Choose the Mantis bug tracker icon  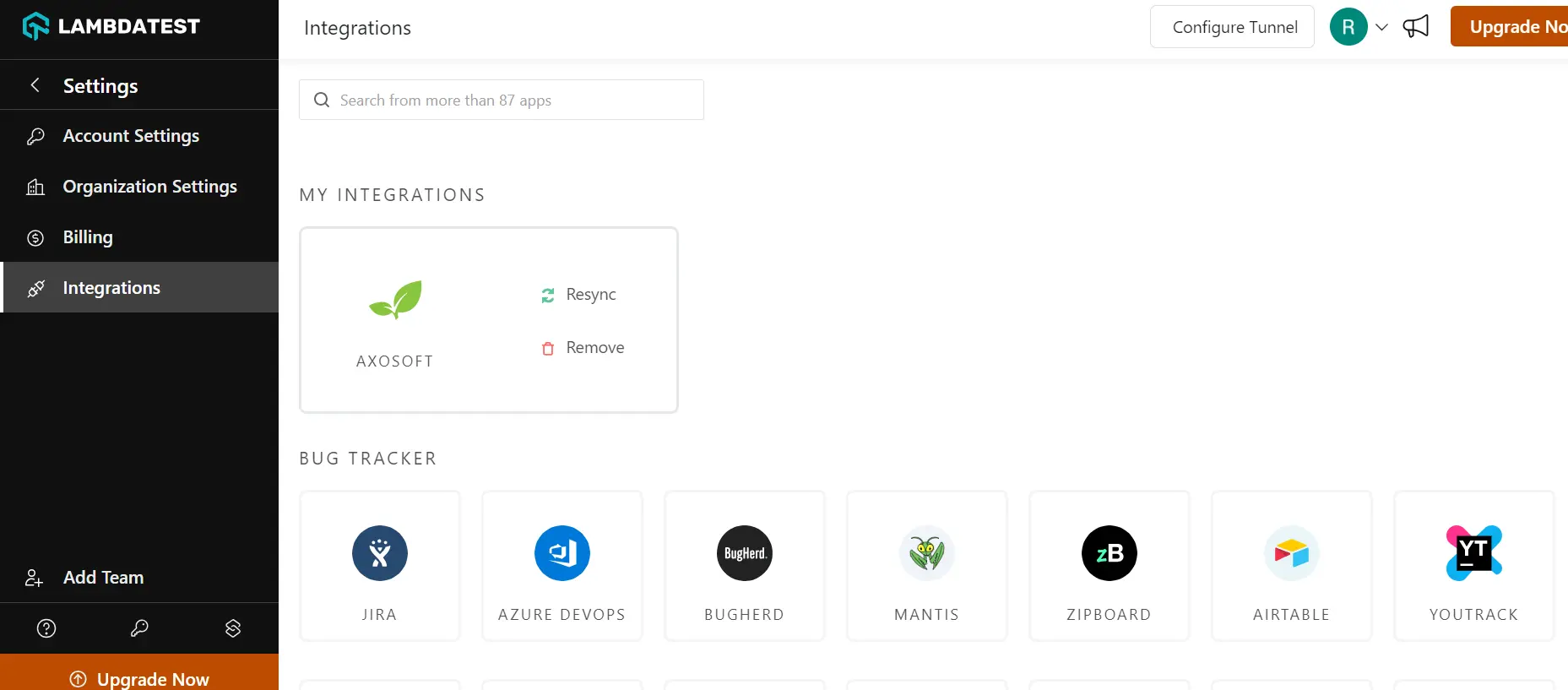926,553
